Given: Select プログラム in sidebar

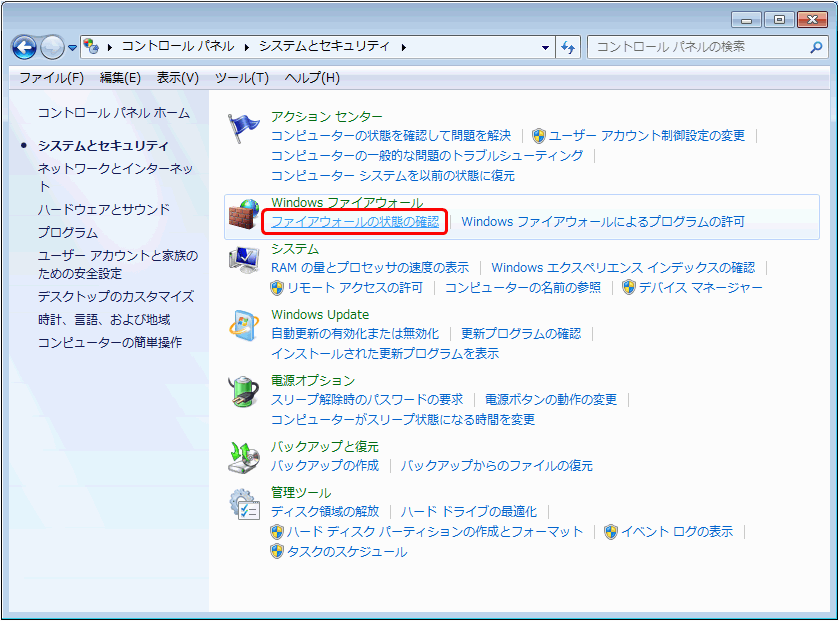Looking at the screenshot, I should [68, 233].
